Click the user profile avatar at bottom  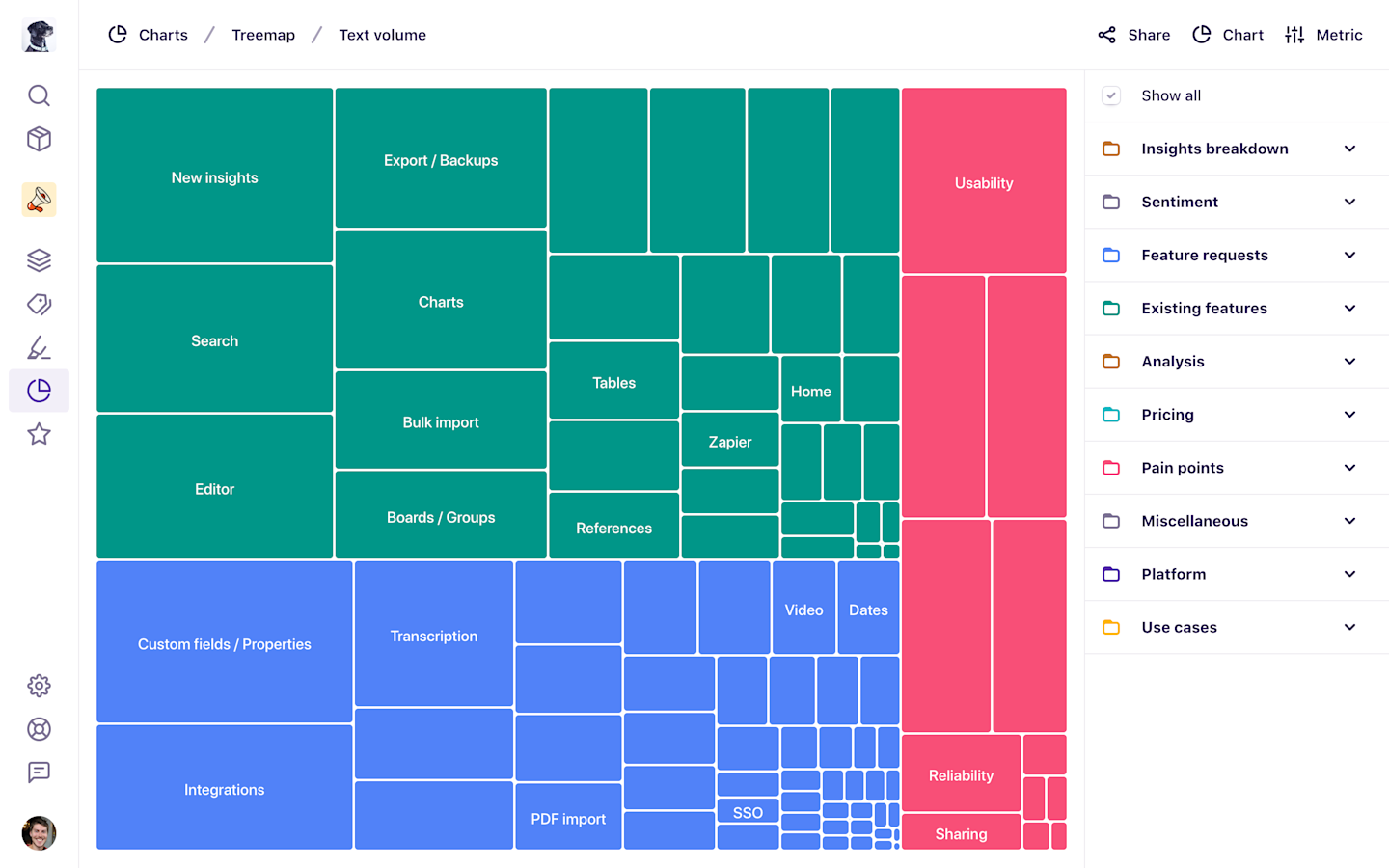(x=39, y=833)
